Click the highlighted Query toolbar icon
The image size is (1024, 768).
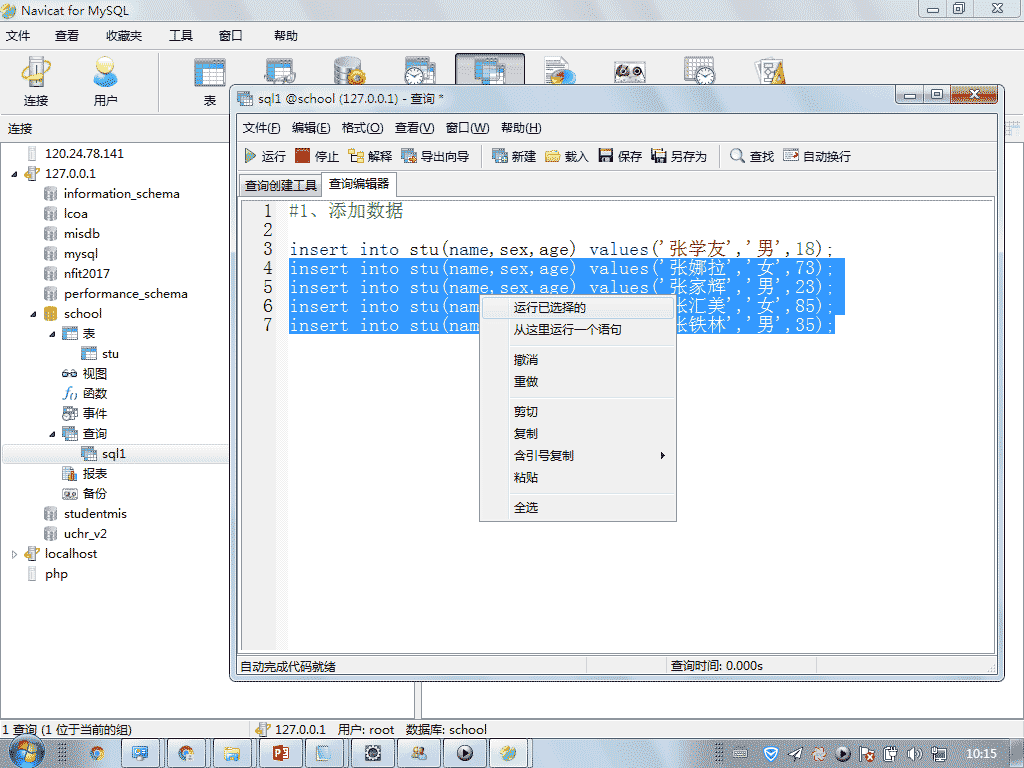[490, 69]
